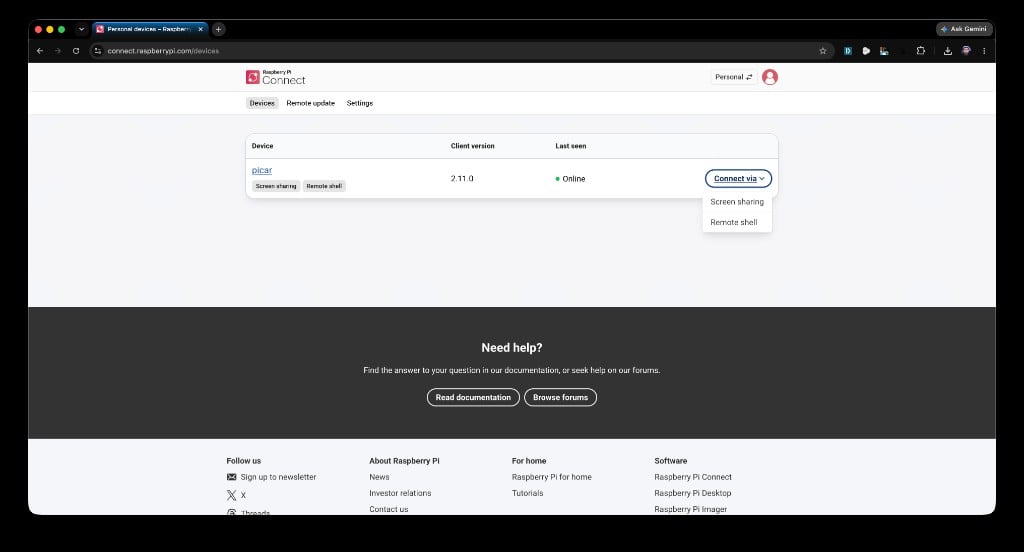The image size is (1024, 552).
Task: Open Raspberry Pi for home link
Action: (552, 477)
